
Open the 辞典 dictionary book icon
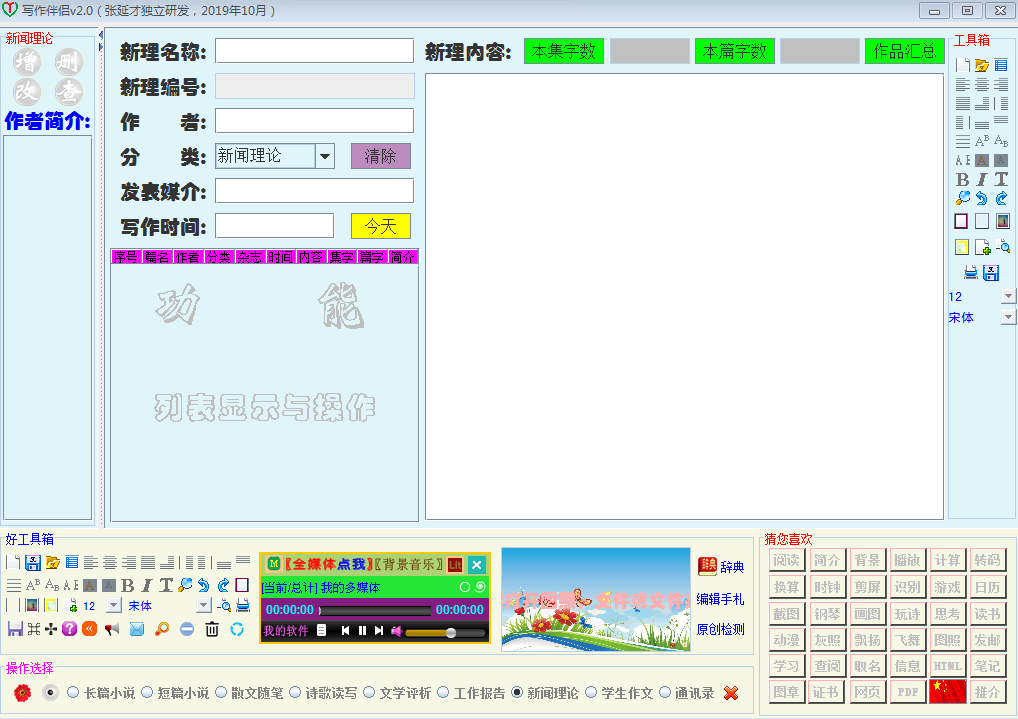(x=707, y=567)
